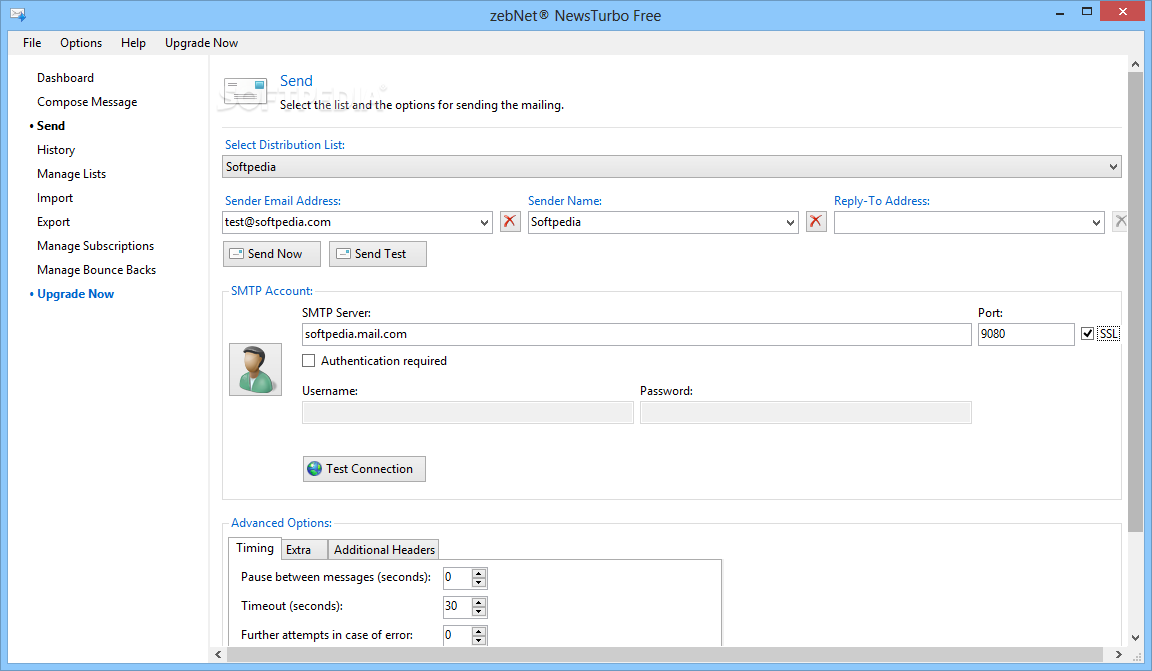
Task: Click the Pause between messages number field
Action: point(457,578)
